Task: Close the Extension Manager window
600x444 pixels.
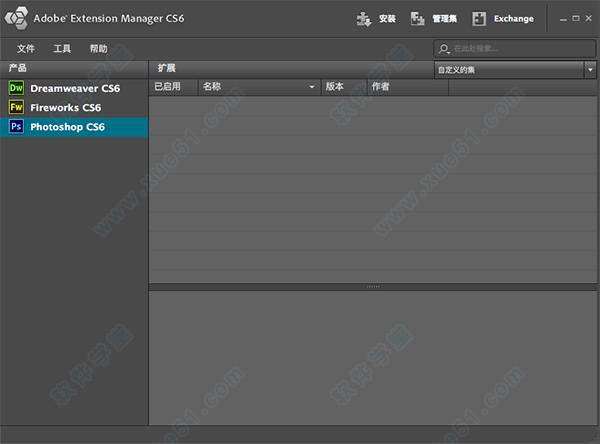Action: tap(589, 18)
